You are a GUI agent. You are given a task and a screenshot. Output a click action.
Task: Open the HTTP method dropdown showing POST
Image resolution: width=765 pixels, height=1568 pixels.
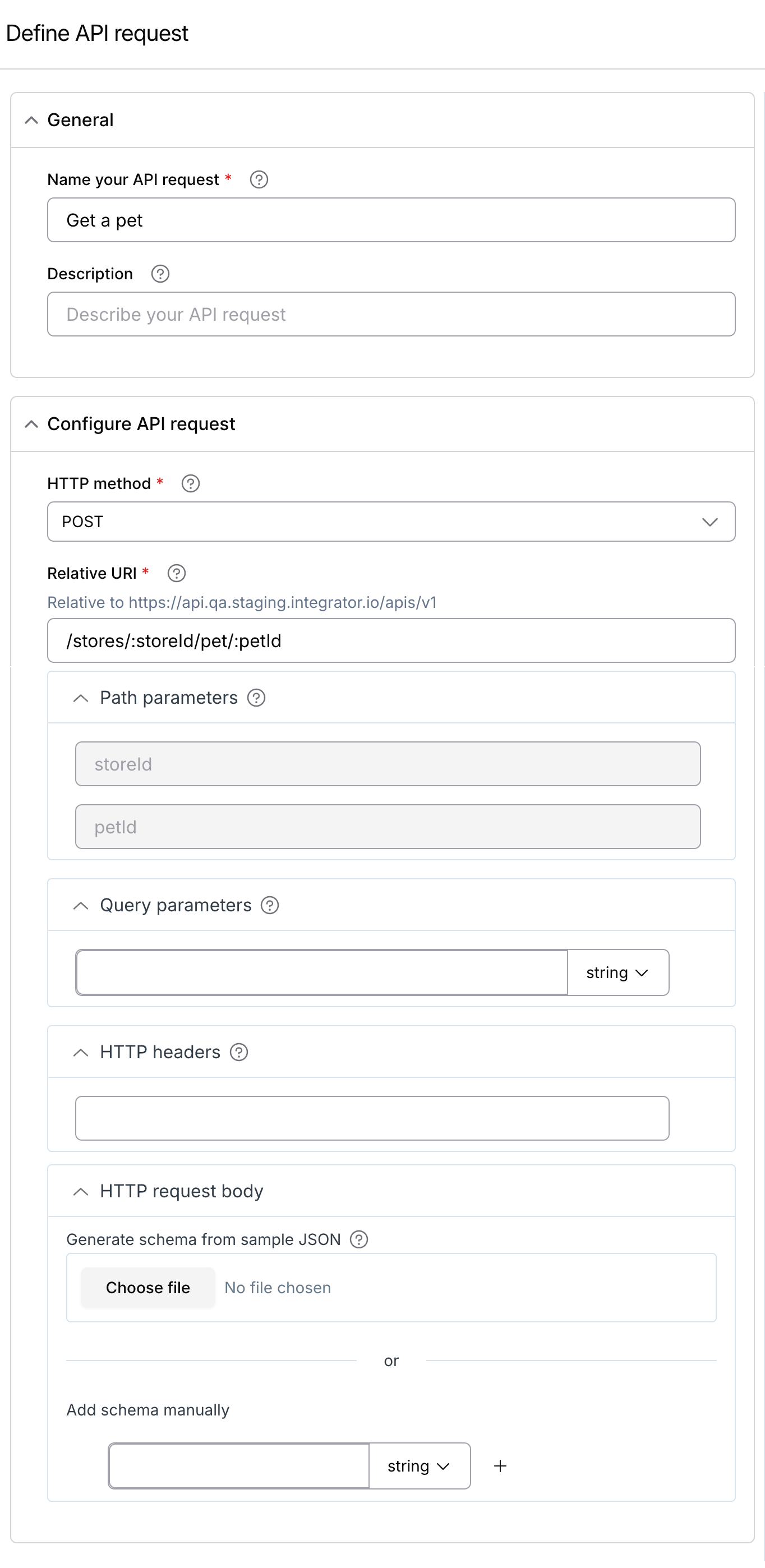tap(391, 522)
